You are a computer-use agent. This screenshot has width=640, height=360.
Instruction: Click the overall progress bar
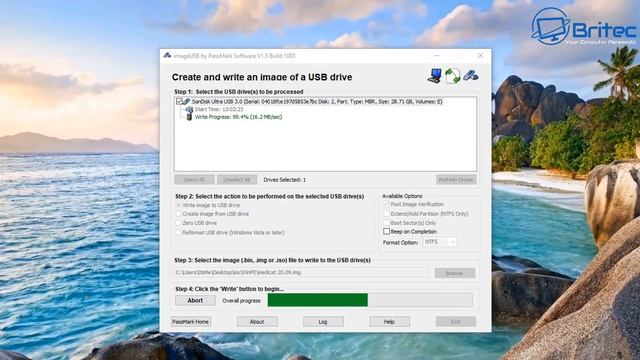click(370, 300)
